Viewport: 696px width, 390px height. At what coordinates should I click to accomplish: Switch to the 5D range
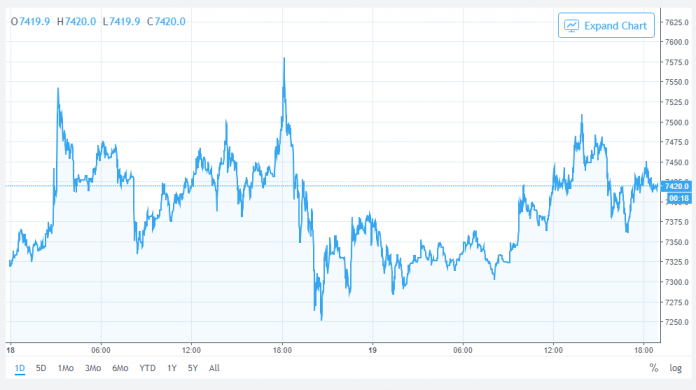41,368
